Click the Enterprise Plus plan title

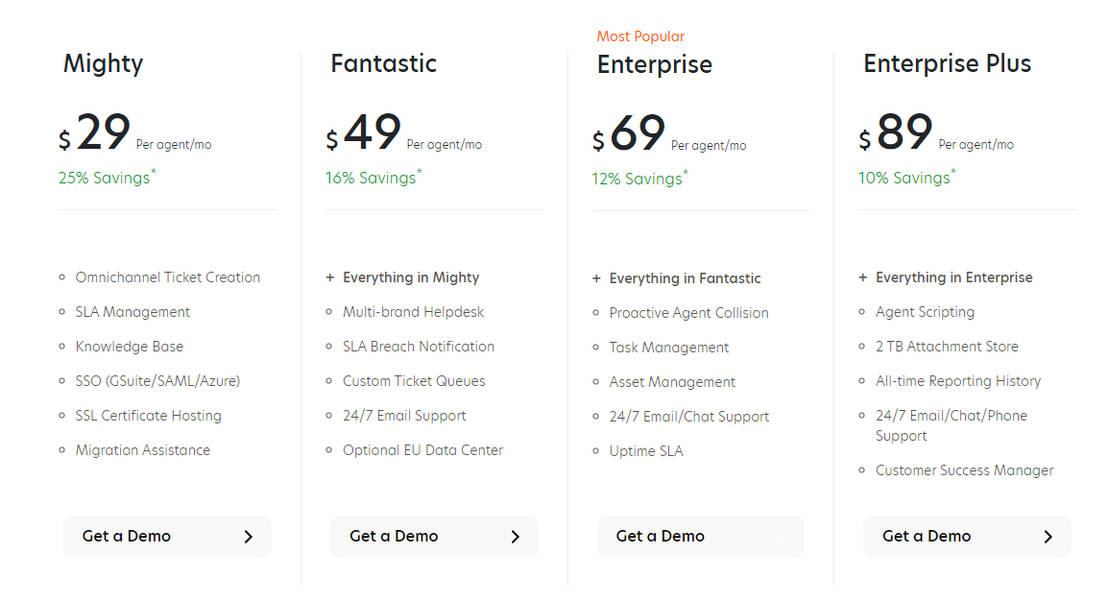pyautogui.click(x=947, y=64)
